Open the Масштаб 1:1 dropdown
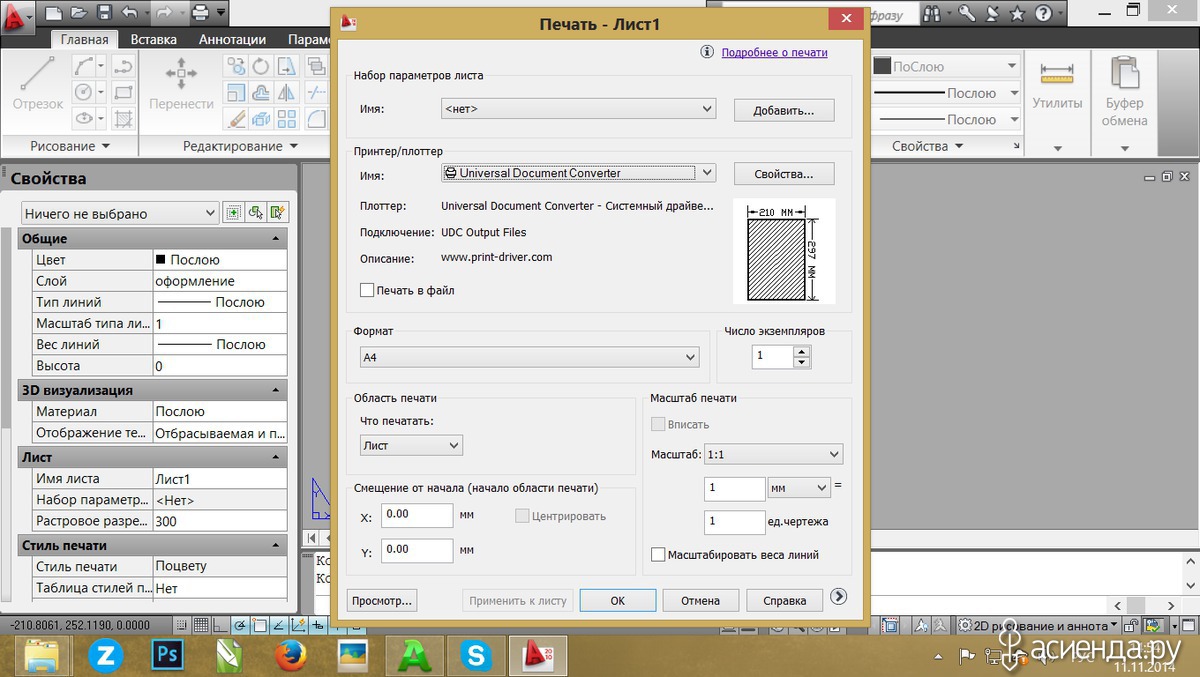The height and width of the screenshot is (677, 1200). click(x=773, y=454)
